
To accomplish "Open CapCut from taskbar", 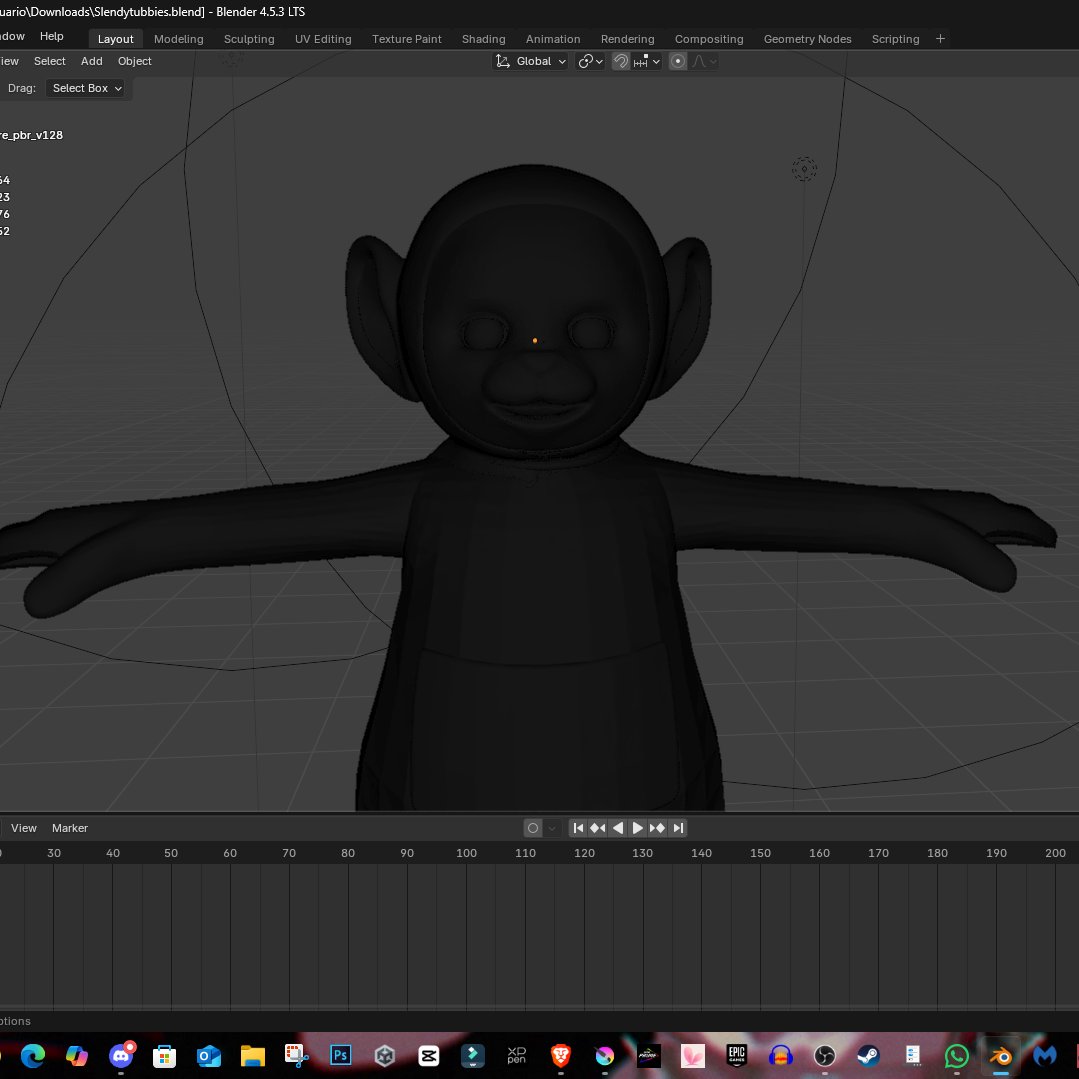I will 429,1055.
